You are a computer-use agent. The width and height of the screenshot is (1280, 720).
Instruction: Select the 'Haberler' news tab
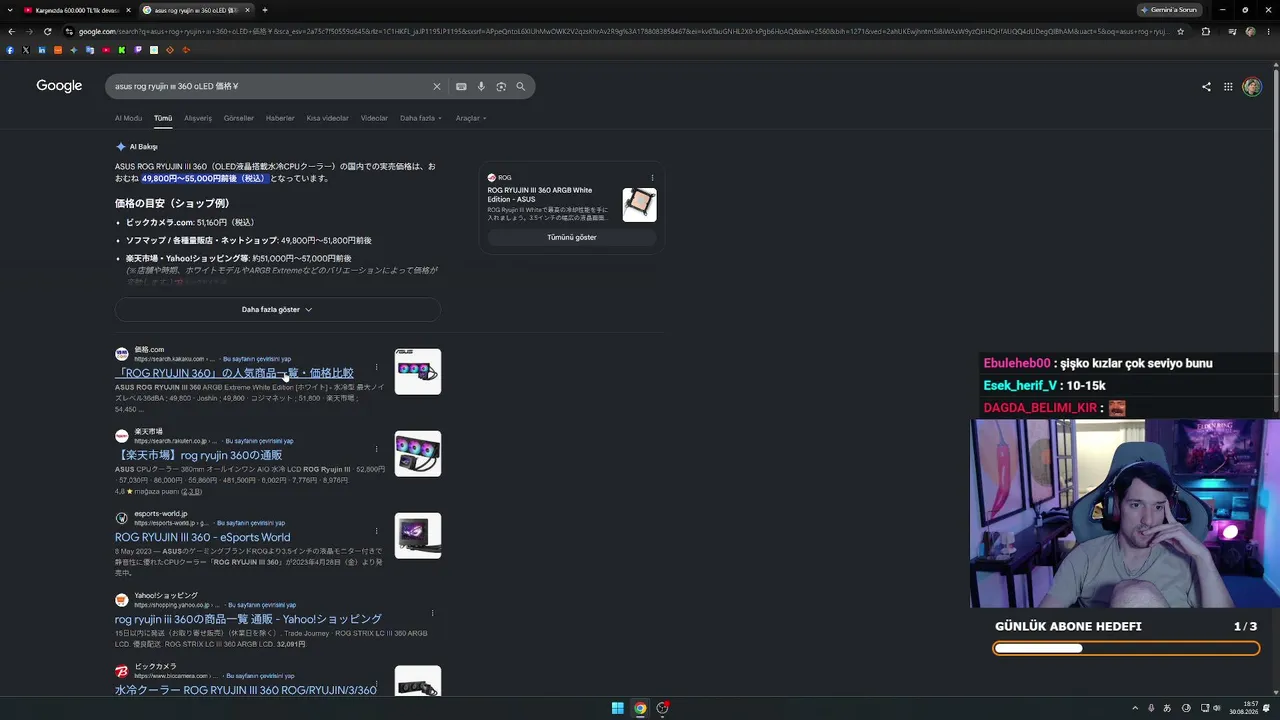(280, 118)
